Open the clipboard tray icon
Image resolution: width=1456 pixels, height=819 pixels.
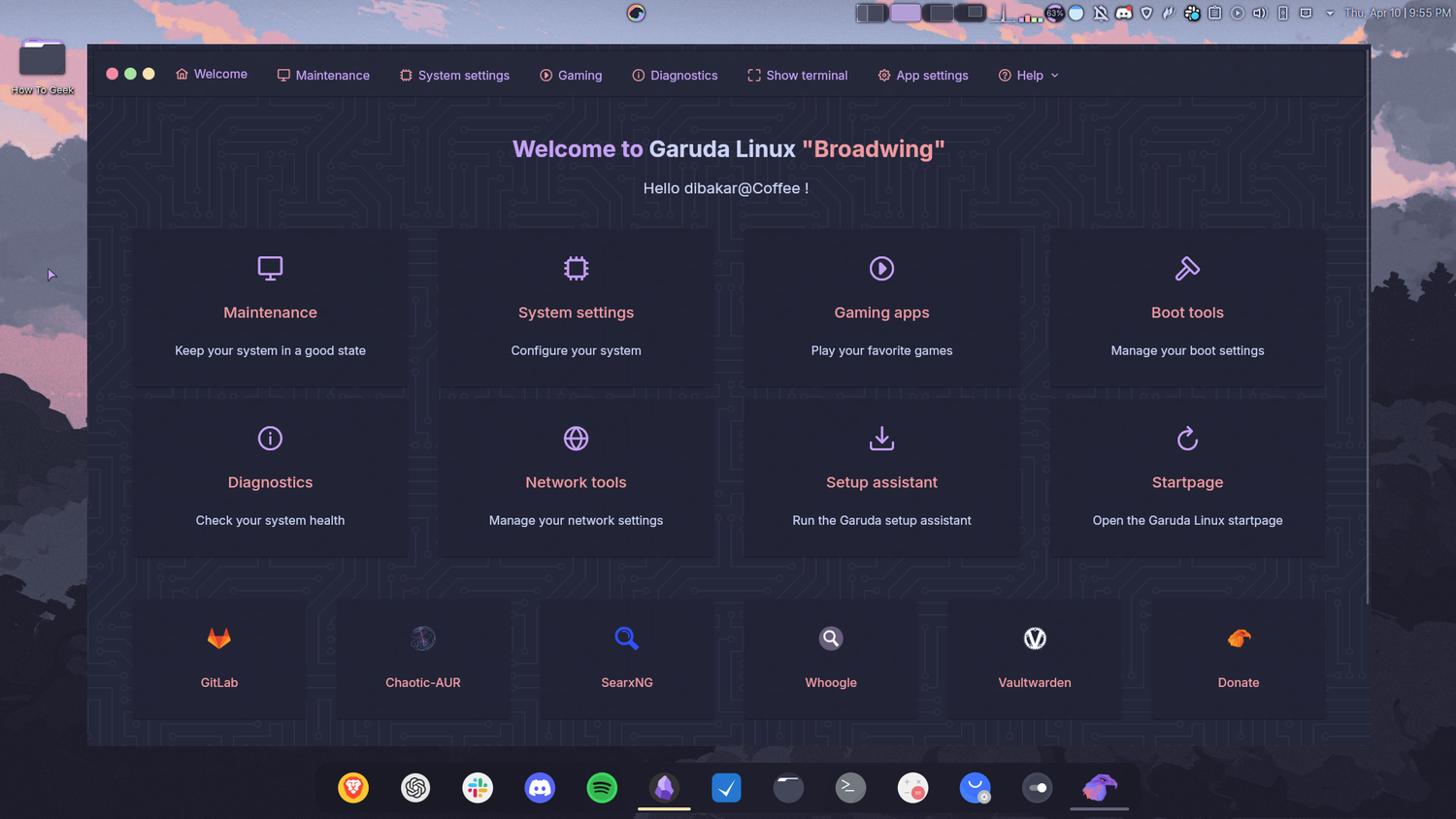click(x=1214, y=13)
